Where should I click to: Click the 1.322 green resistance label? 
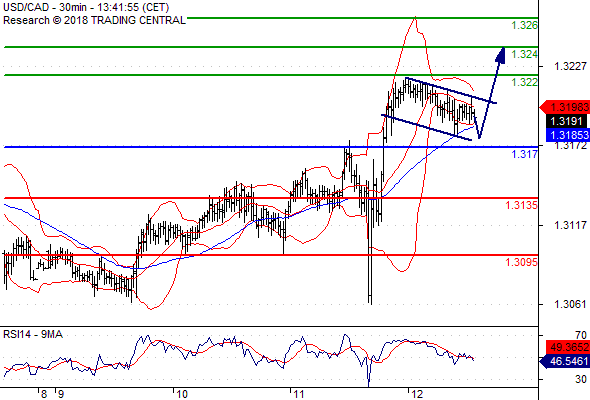[x=525, y=82]
